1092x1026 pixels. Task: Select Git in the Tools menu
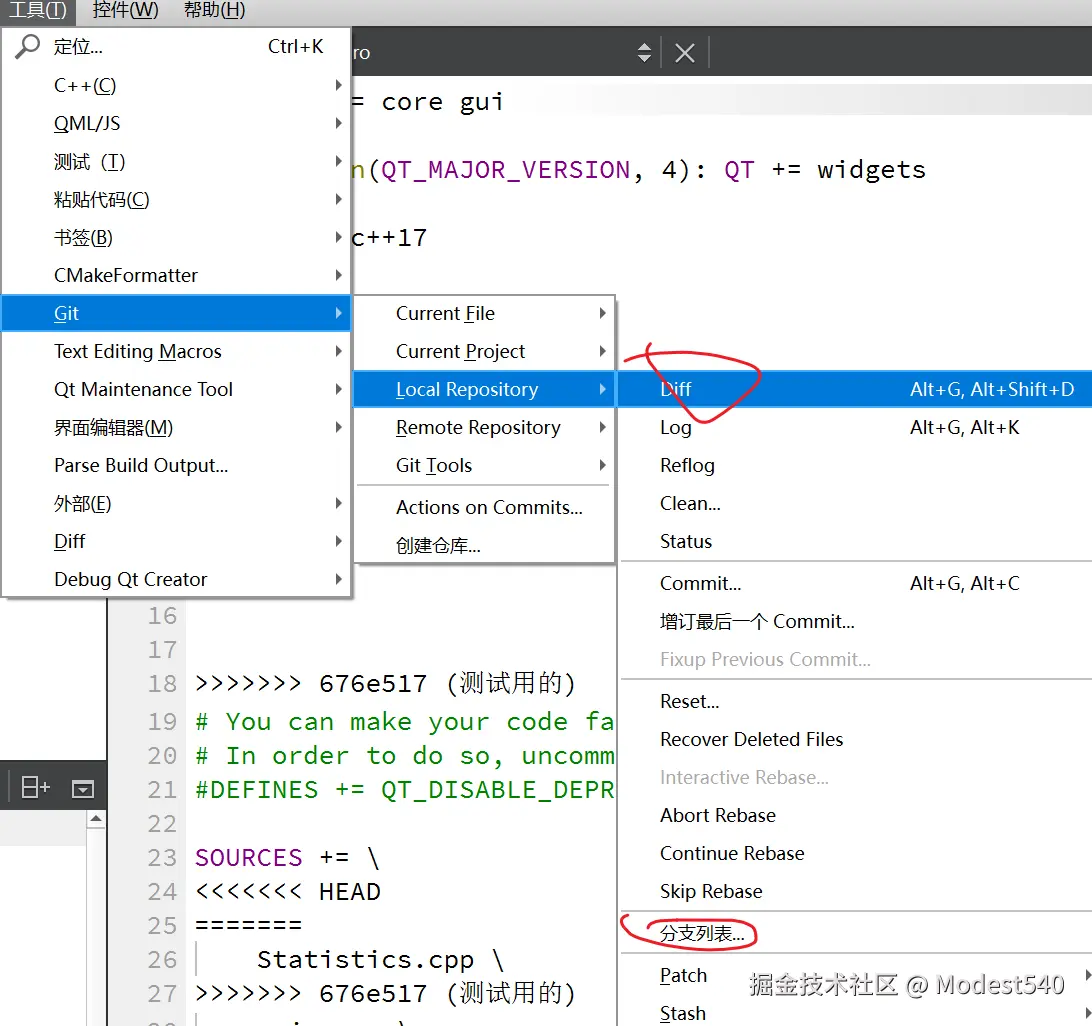pyautogui.click(x=176, y=313)
